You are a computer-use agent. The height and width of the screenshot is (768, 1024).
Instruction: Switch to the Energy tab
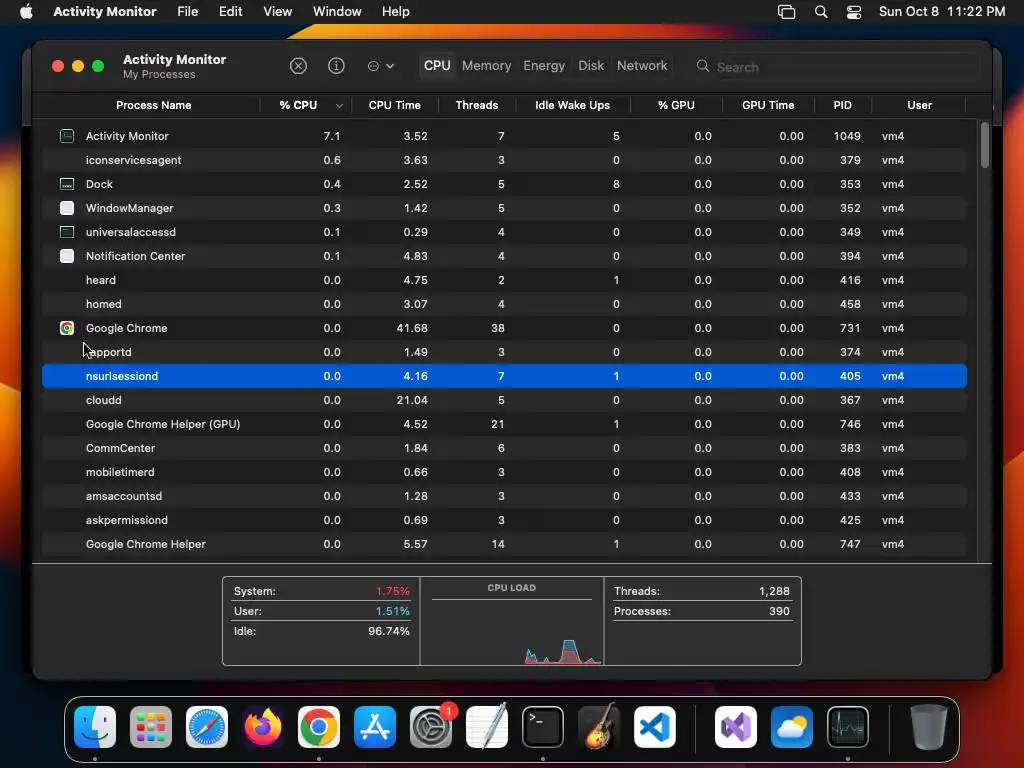(x=544, y=66)
